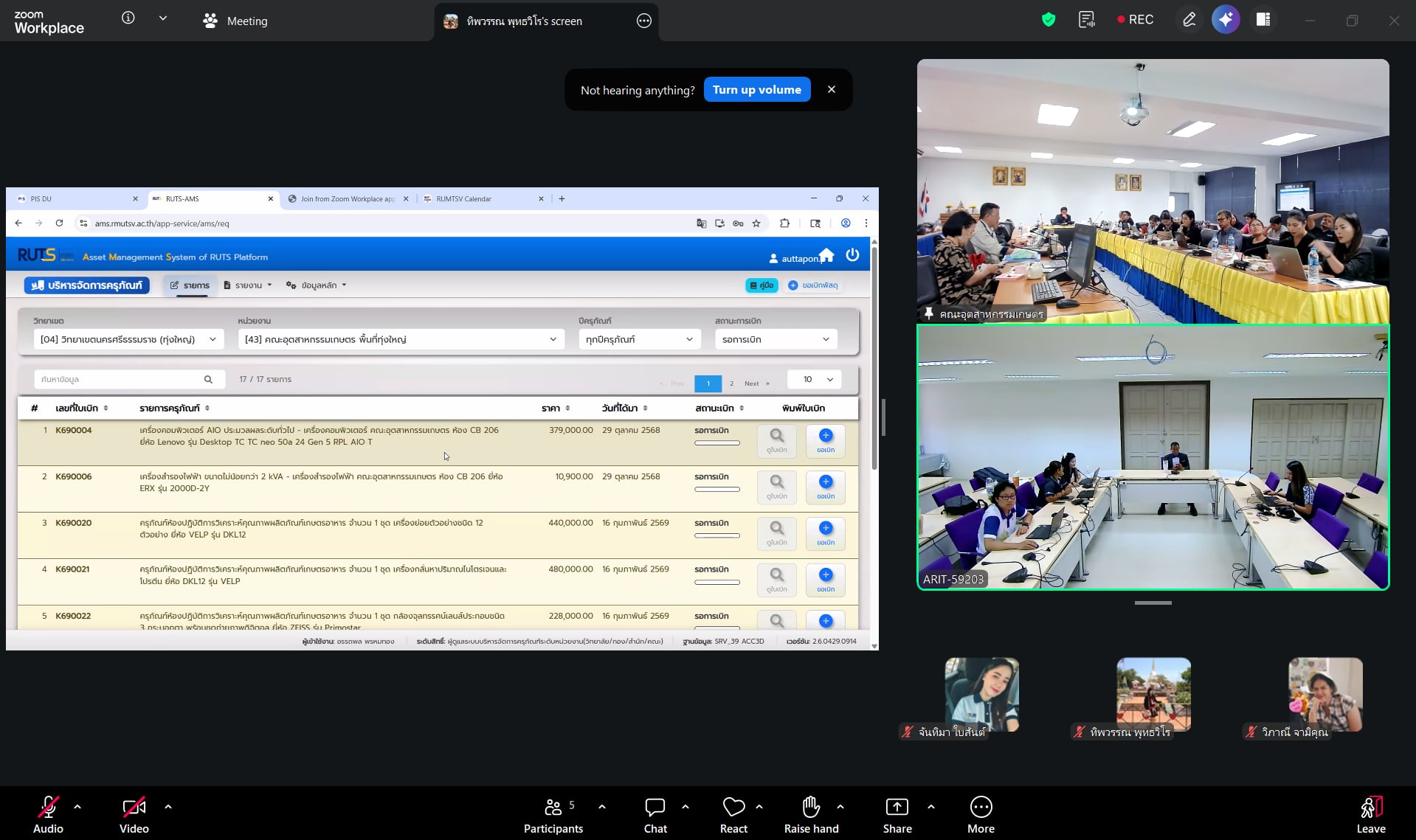Expand audio settings caret next to Audio
The image size is (1416, 840).
(77, 807)
